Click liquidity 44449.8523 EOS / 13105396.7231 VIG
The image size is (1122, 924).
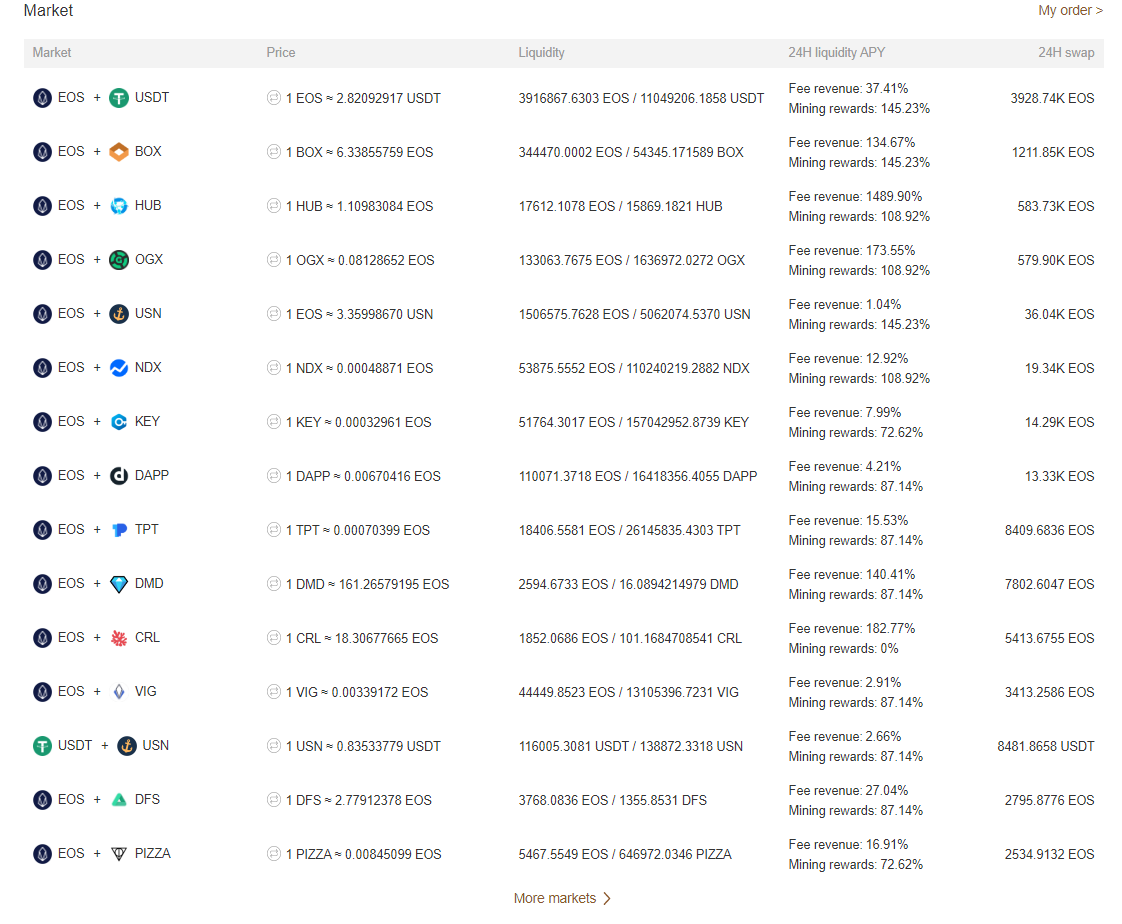(628, 692)
